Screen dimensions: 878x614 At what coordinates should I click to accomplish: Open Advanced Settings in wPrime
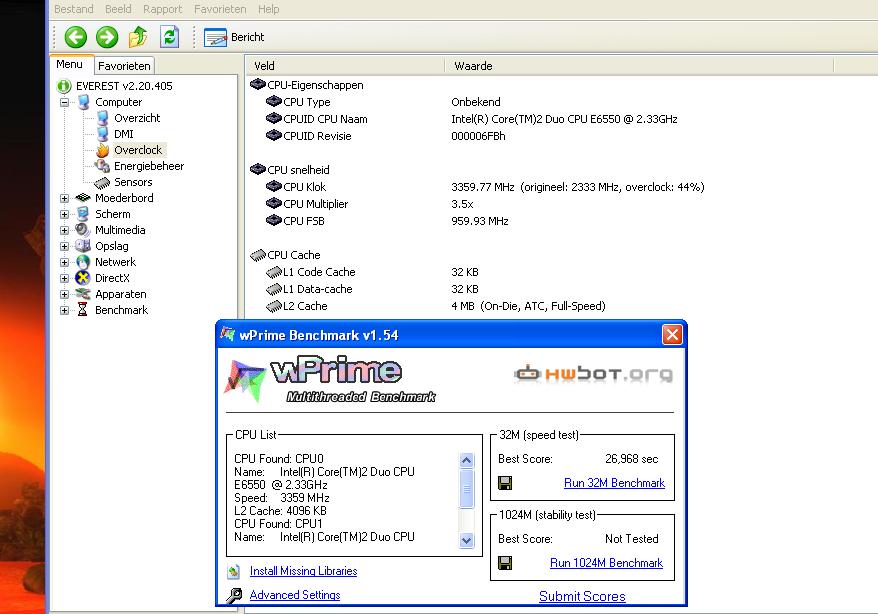[295, 595]
